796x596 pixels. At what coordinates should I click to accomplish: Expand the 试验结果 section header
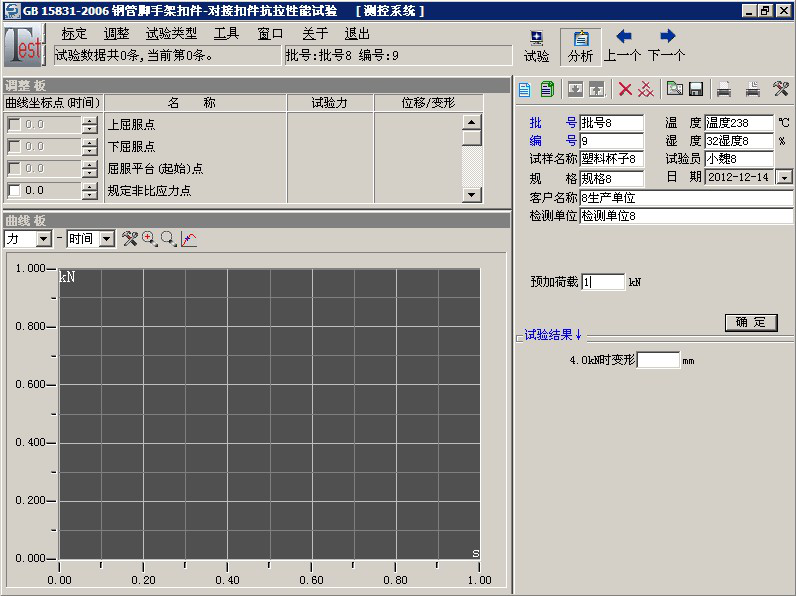pos(553,335)
